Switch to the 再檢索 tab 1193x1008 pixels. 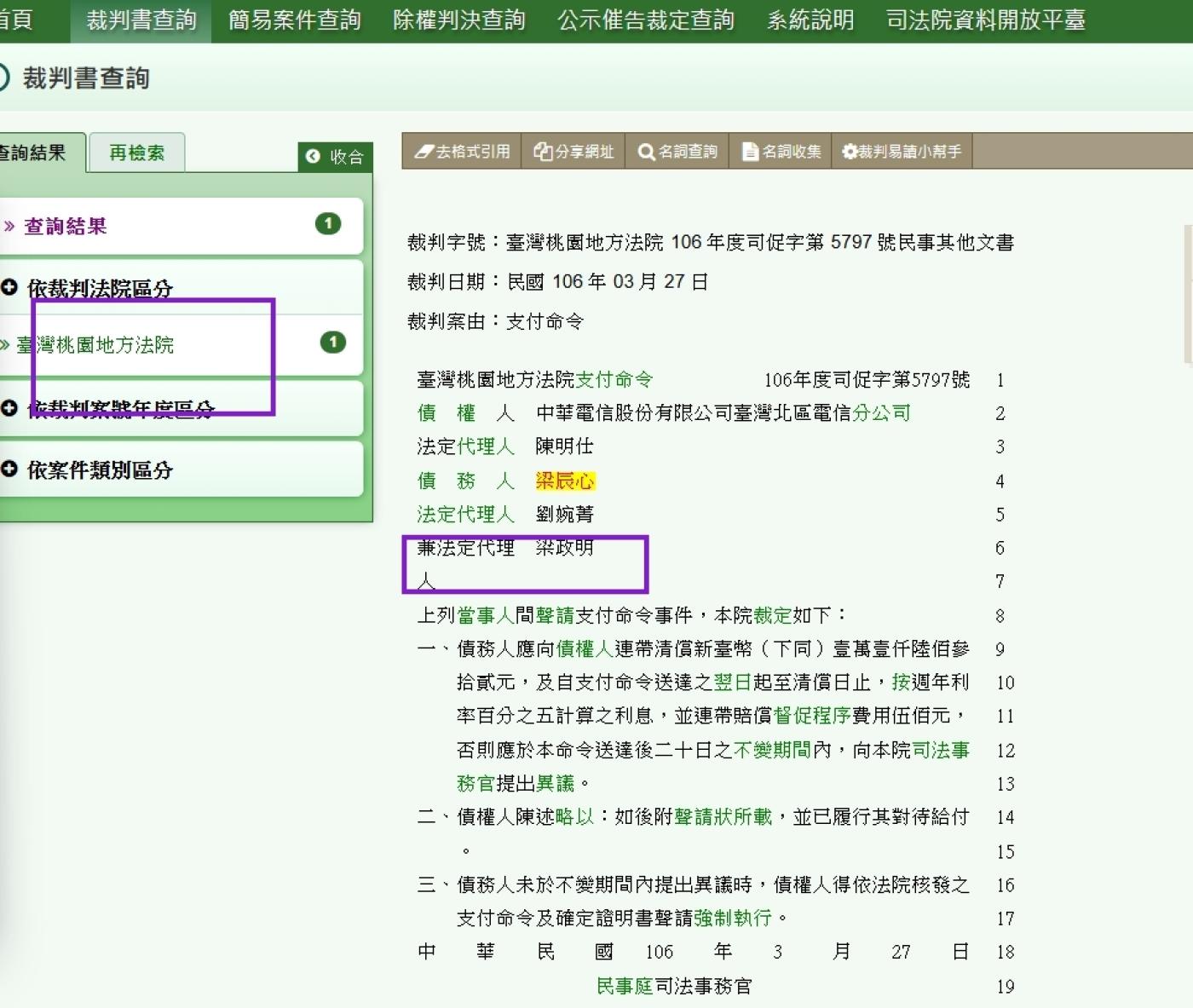(136, 153)
